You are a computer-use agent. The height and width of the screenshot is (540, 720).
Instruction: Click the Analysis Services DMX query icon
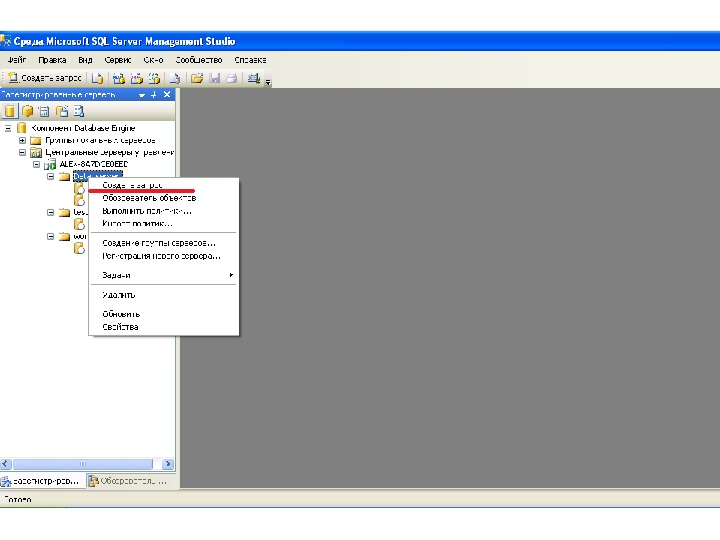click(136, 79)
